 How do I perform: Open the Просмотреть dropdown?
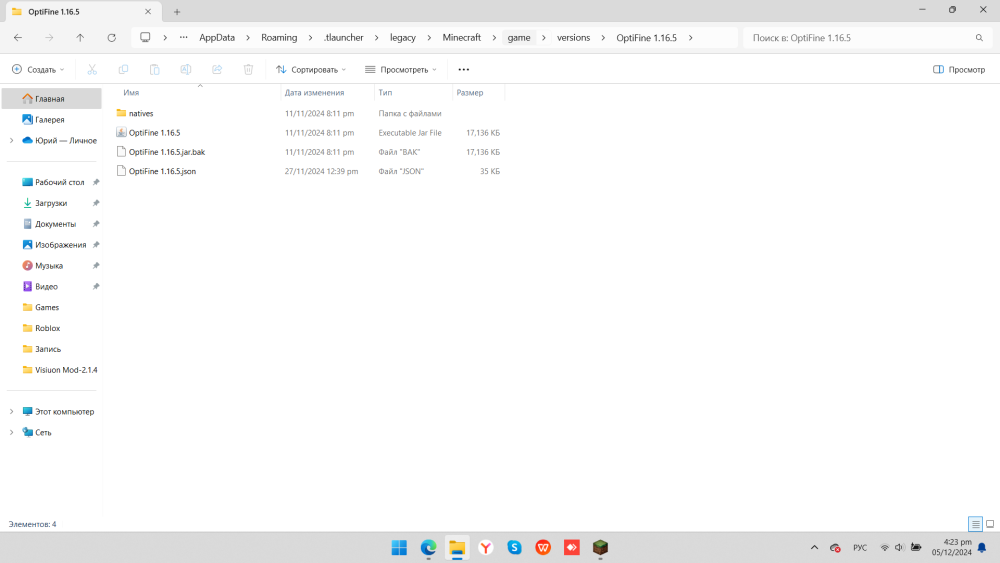pos(401,69)
